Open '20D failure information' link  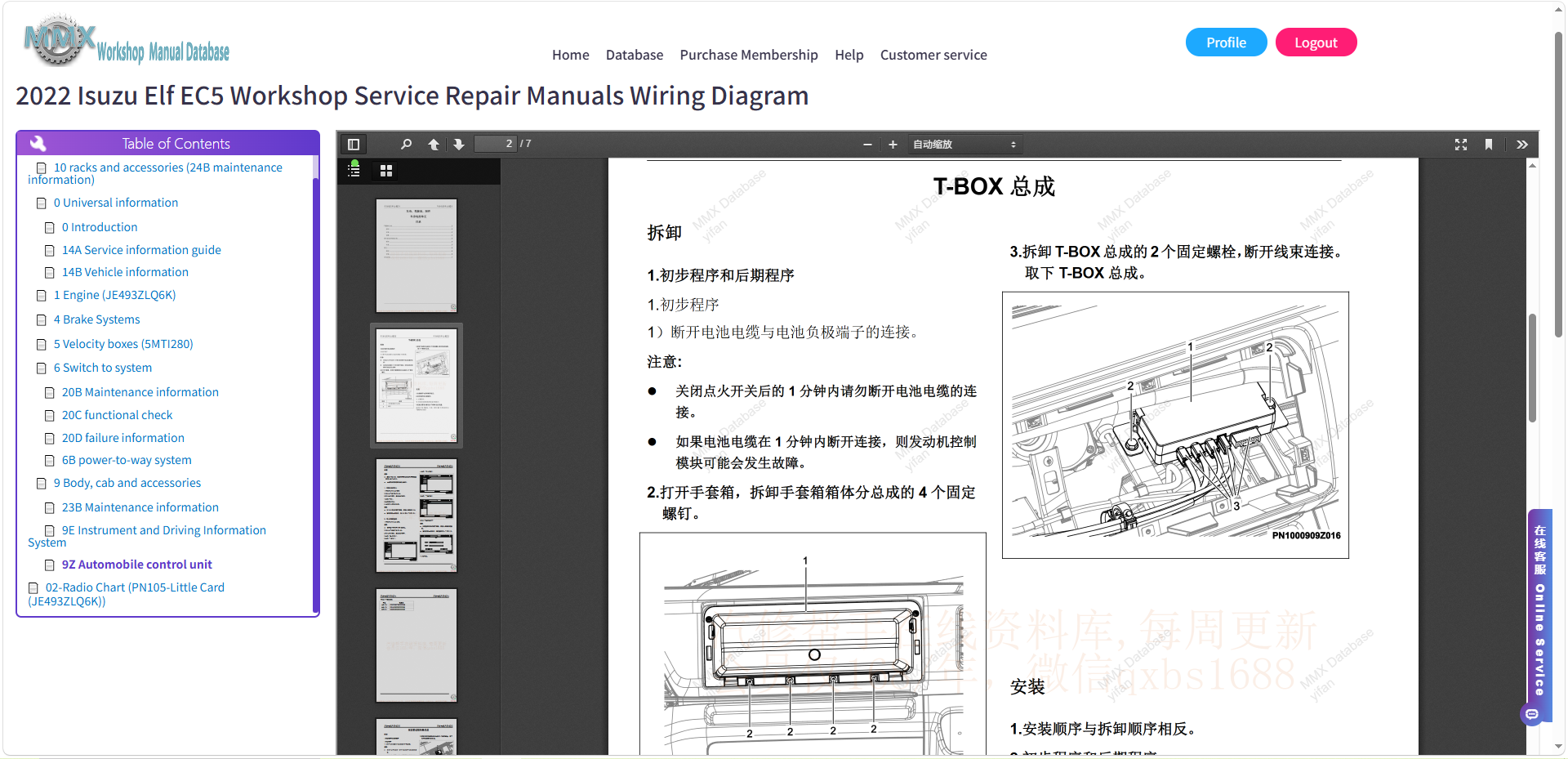click(123, 438)
